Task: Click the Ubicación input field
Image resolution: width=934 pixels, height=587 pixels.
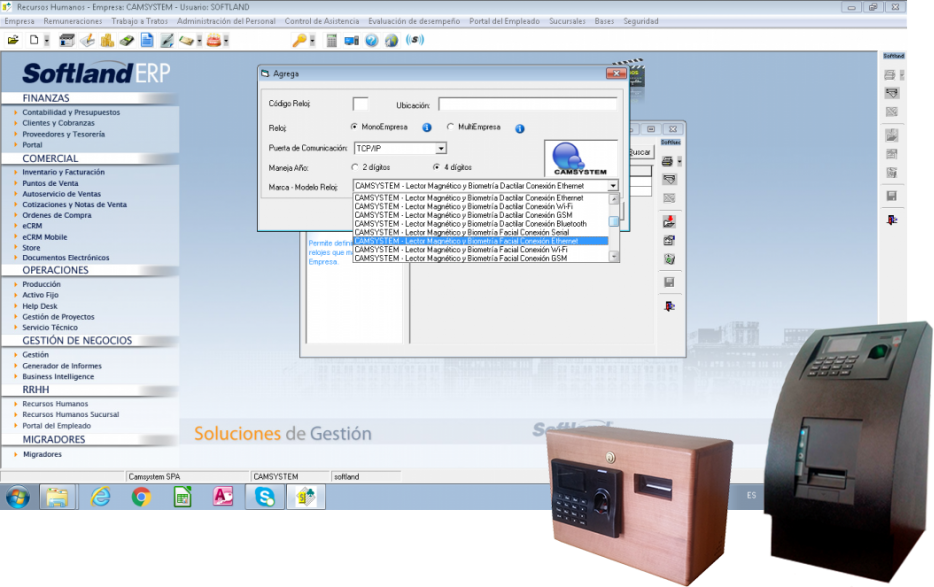Action: pyautogui.click(x=528, y=104)
